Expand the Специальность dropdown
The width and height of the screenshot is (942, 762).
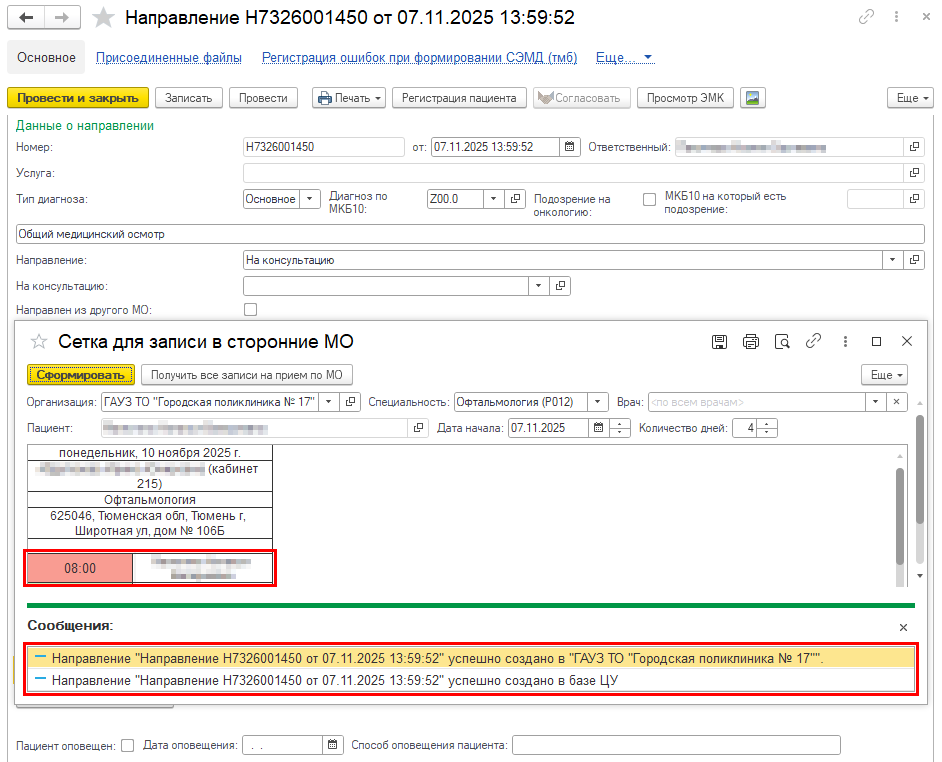pos(598,402)
